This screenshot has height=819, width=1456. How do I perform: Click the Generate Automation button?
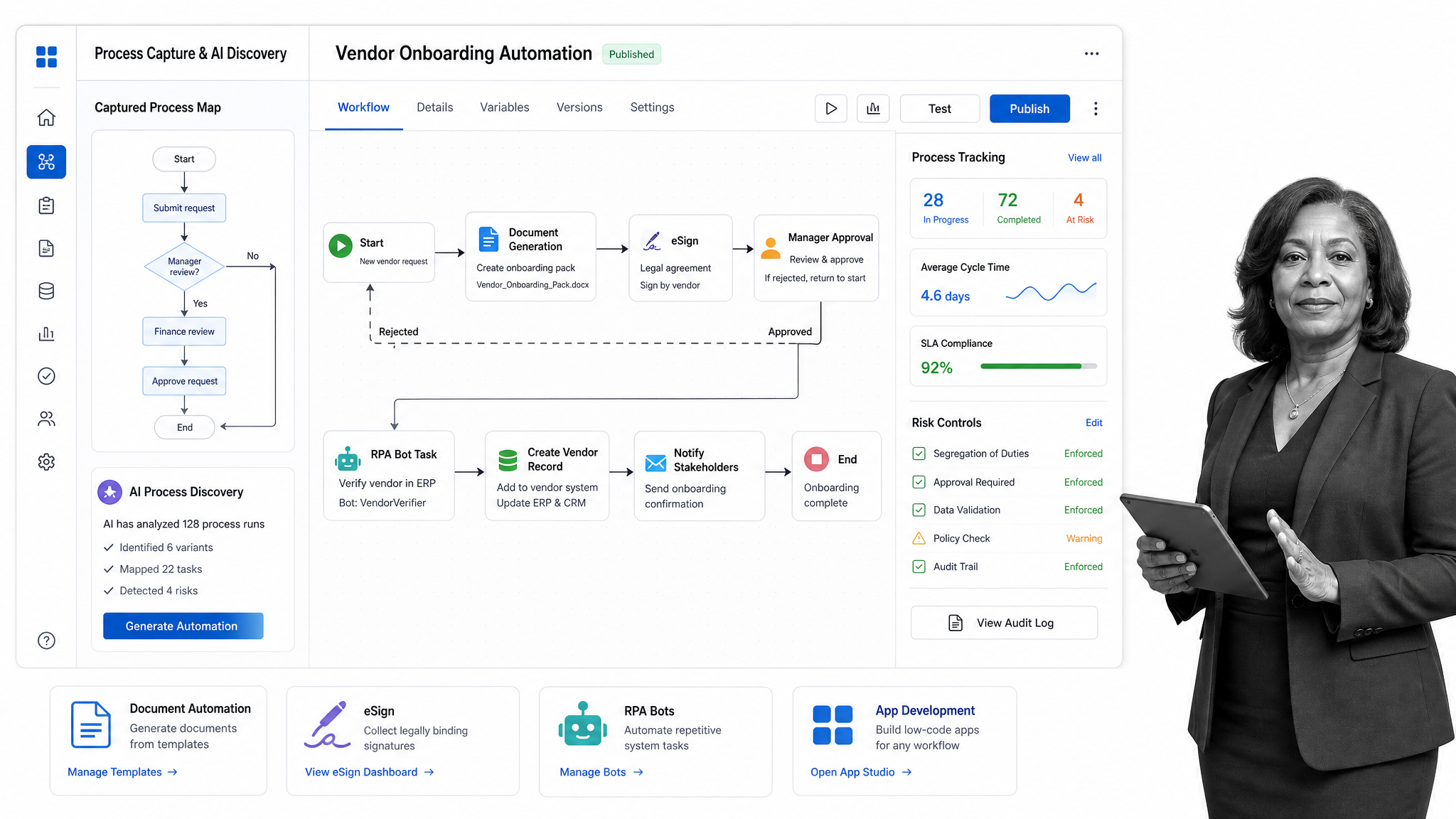(183, 626)
